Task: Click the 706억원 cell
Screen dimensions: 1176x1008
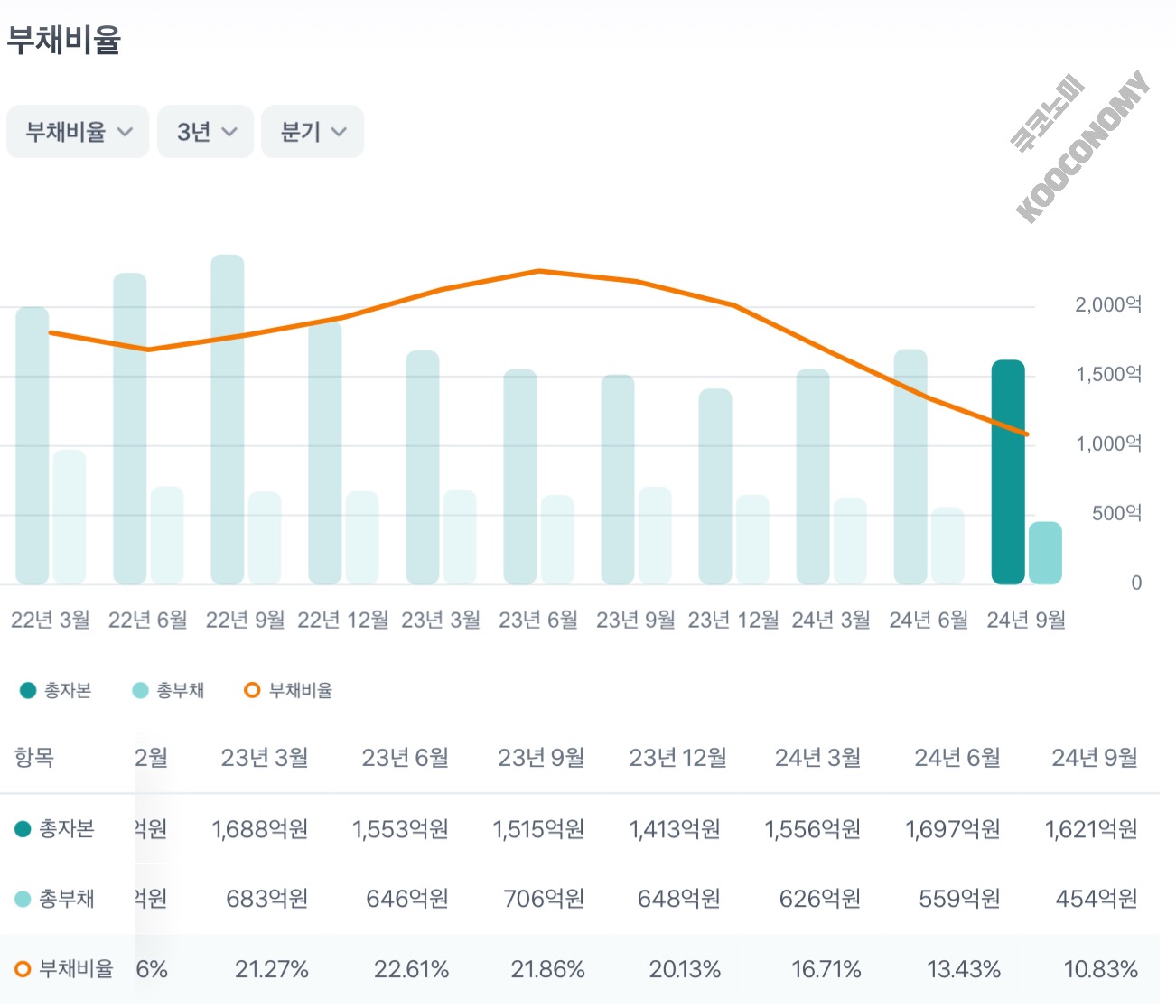Action: [544, 899]
